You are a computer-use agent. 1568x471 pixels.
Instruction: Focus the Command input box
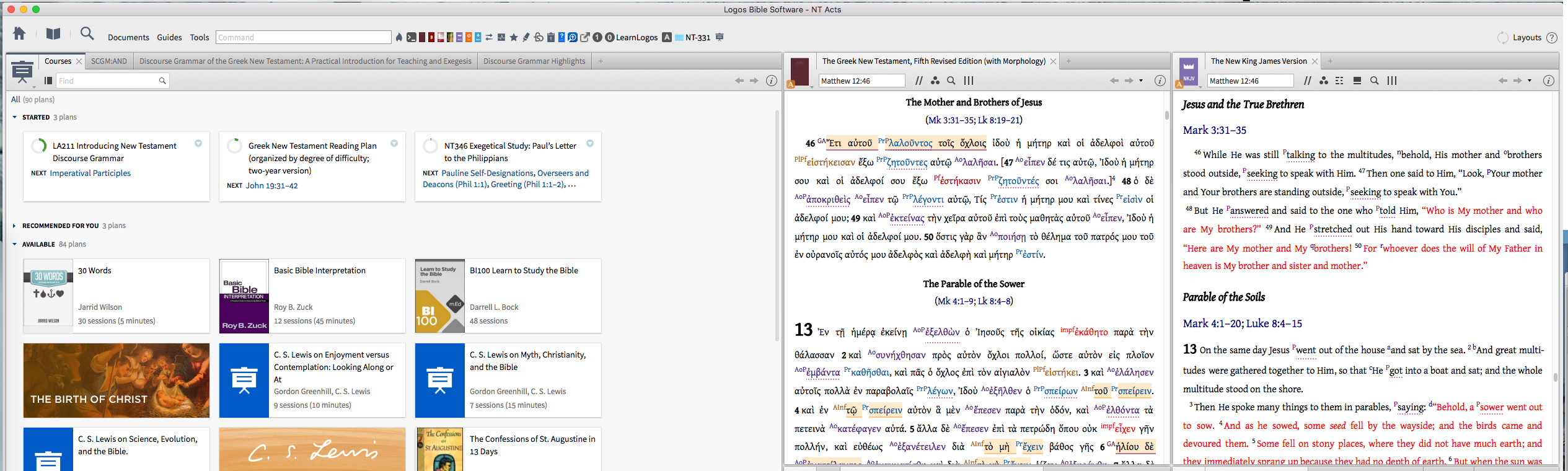click(304, 37)
